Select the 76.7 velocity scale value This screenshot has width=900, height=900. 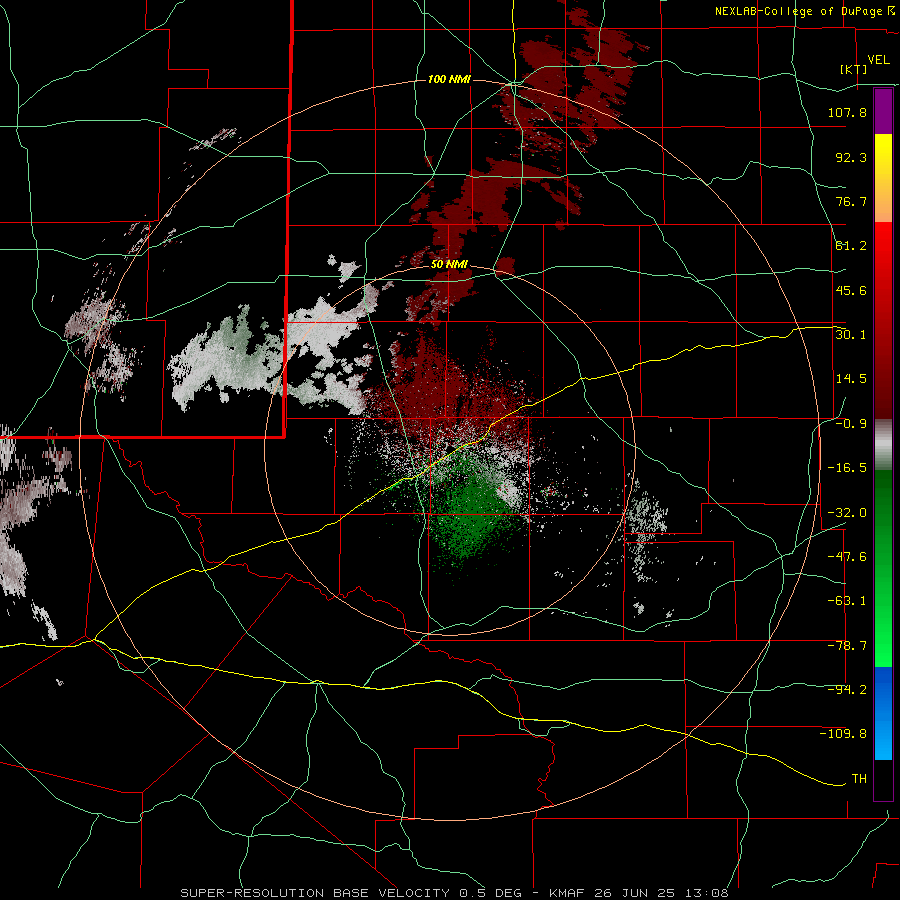point(851,201)
